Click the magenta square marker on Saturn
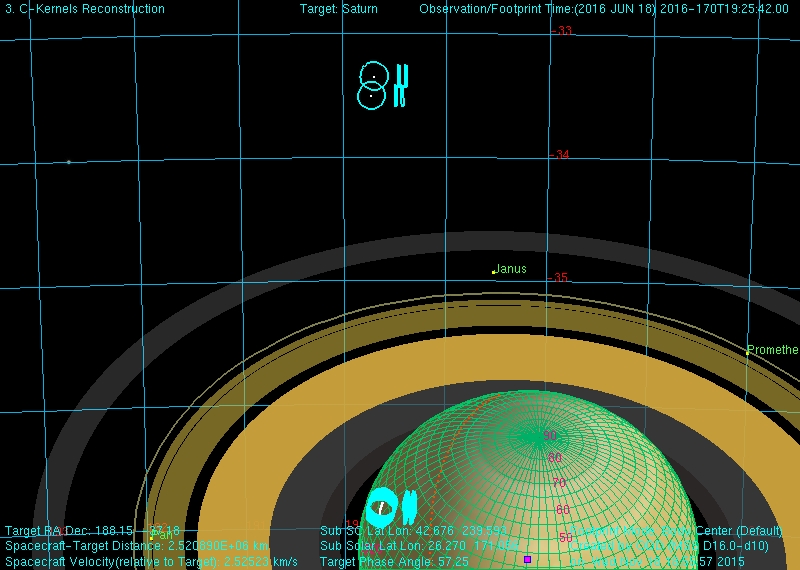This screenshot has width=800, height=570. pyautogui.click(x=528, y=559)
